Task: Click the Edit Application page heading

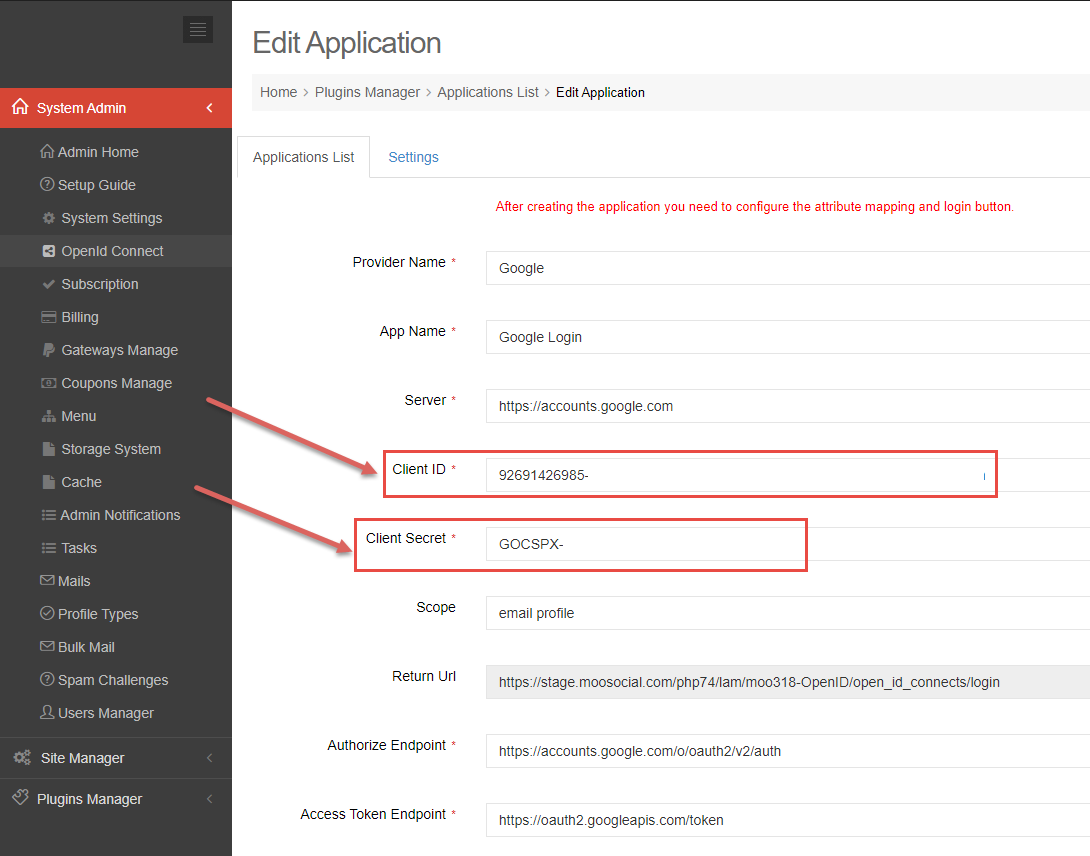Action: point(346,43)
